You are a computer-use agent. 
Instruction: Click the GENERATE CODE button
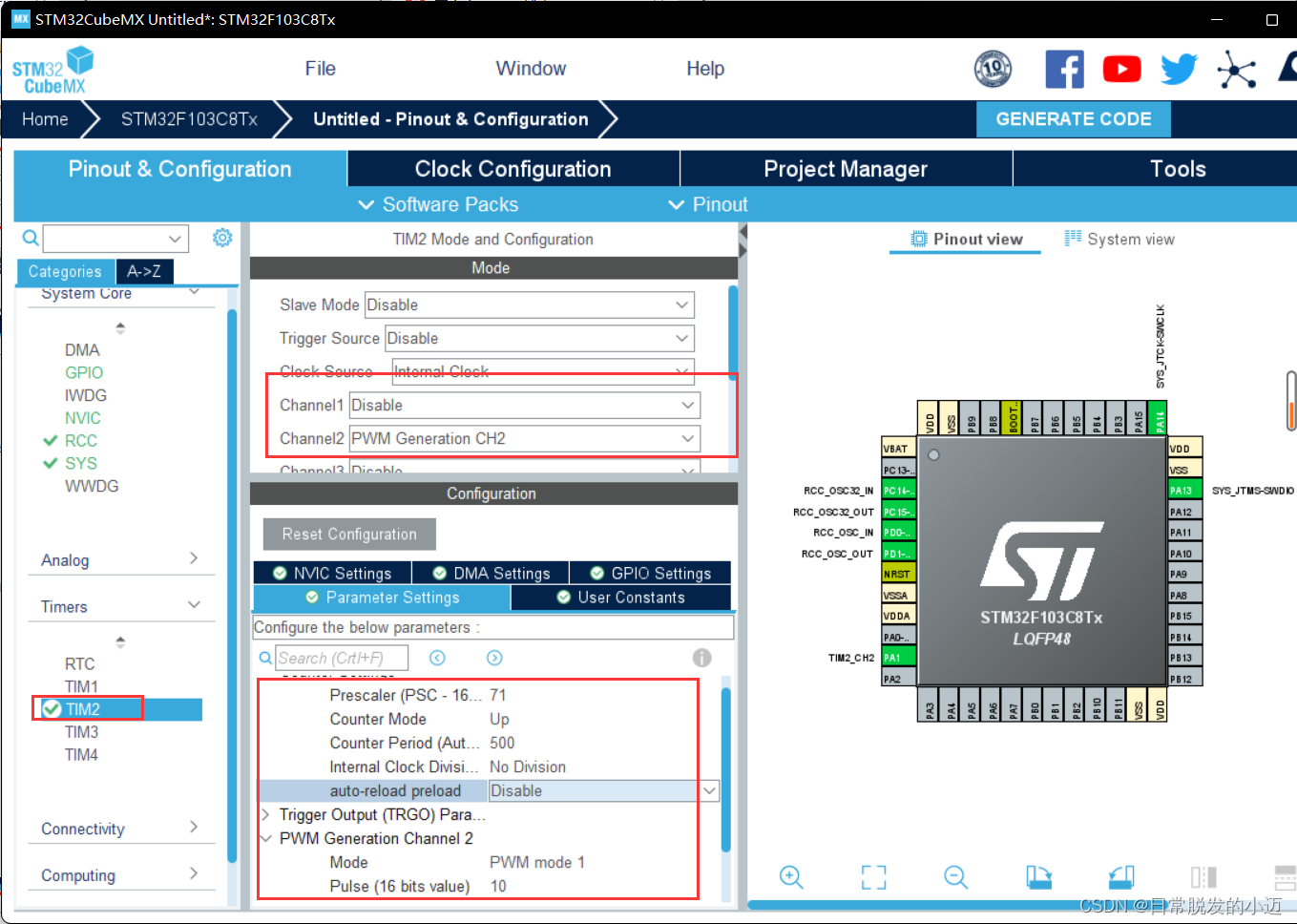[x=1074, y=119]
